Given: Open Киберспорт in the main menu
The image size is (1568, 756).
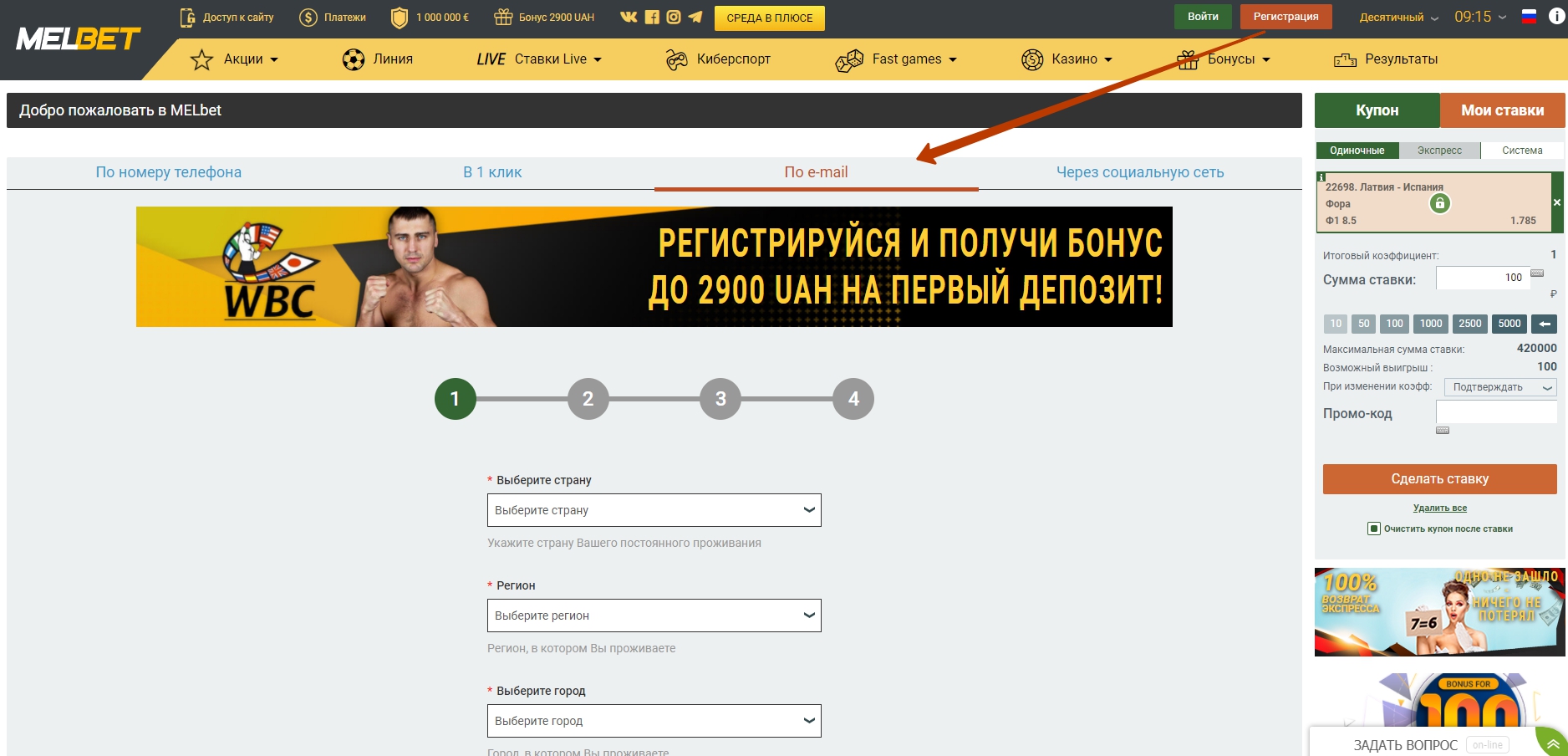Looking at the screenshot, I should click(733, 59).
